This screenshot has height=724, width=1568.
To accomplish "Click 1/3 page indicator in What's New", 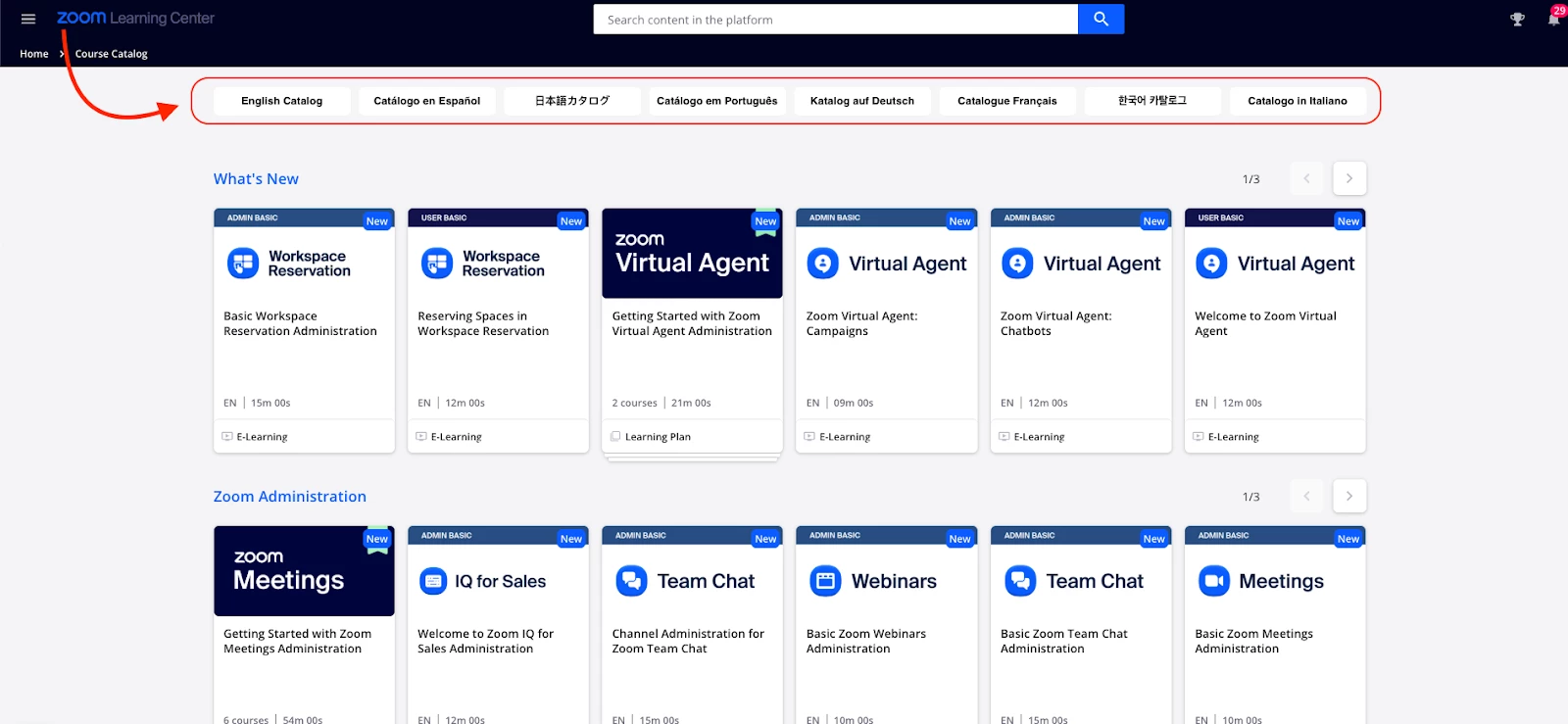I will click(x=1251, y=179).
